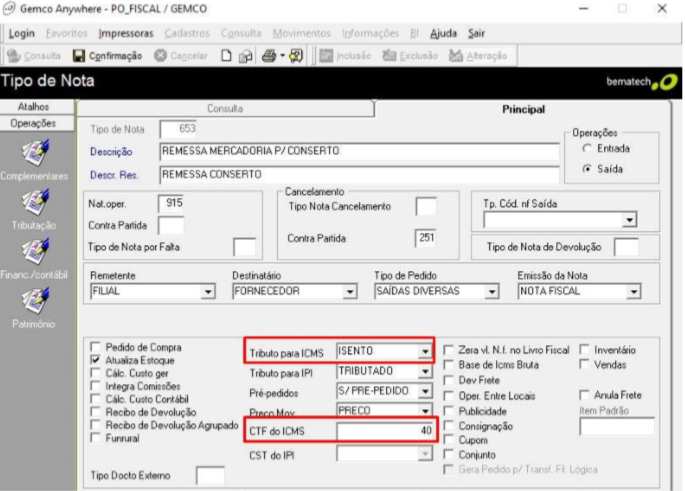Click the CTF do ICMS field
This screenshot has width=685, height=491.
point(386,431)
